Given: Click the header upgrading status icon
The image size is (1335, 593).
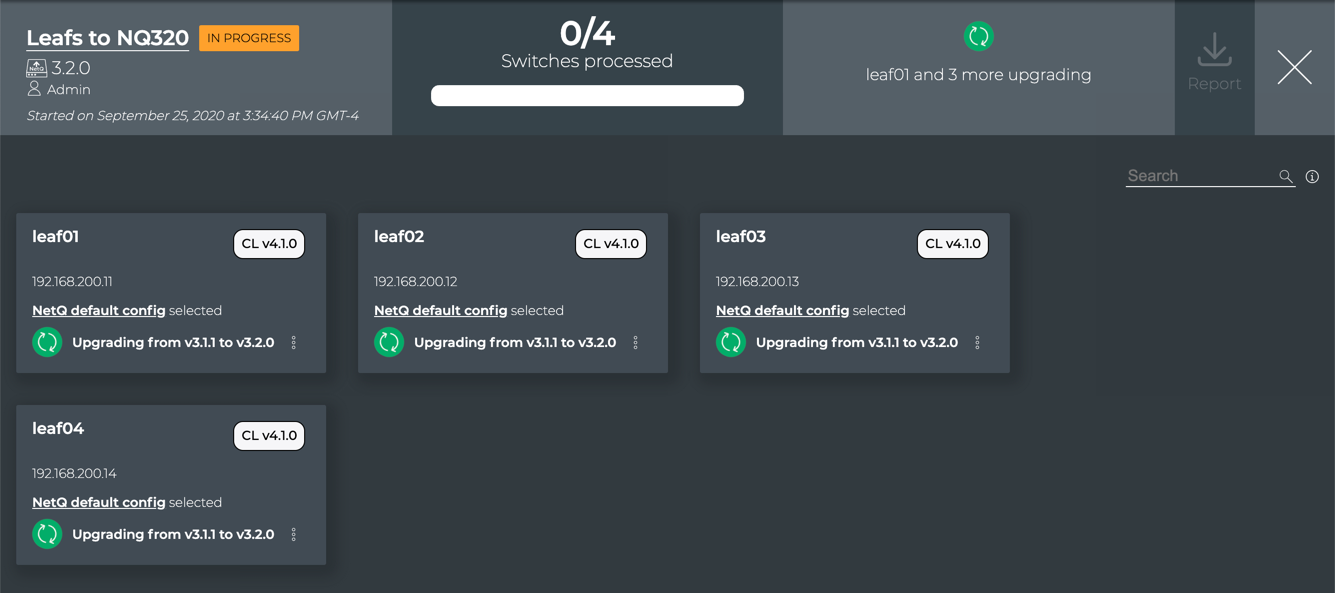Looking at the screenshot, I should 978,37.
